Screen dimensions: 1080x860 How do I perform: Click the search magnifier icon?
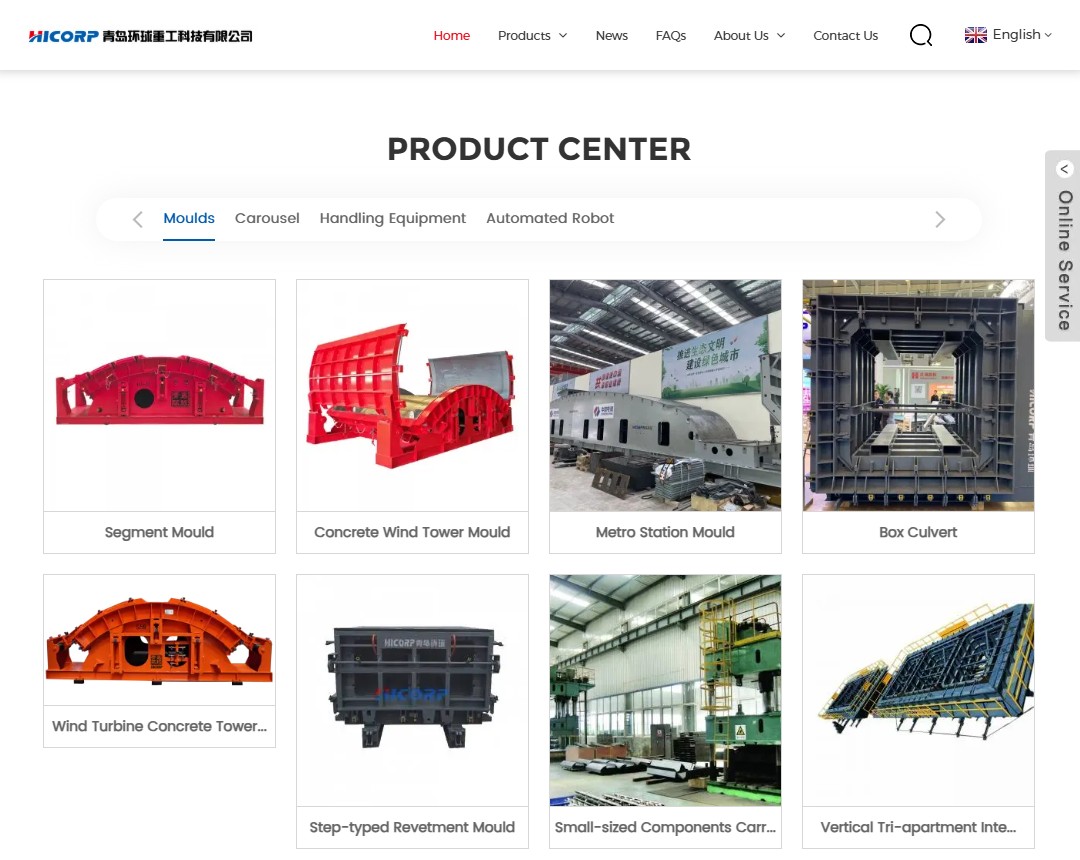tap(920, 35)
